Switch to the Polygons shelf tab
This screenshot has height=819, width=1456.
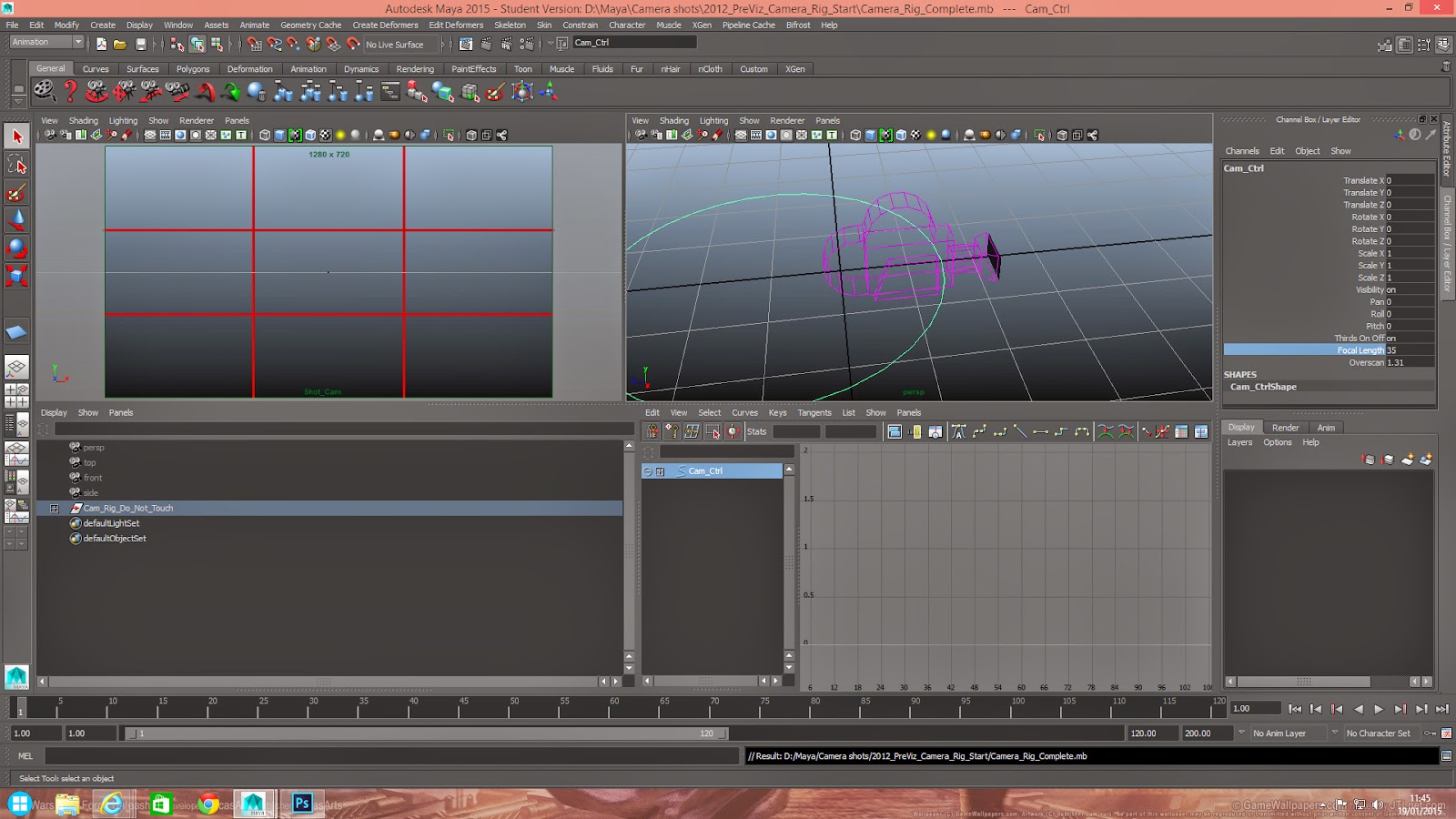193,68
